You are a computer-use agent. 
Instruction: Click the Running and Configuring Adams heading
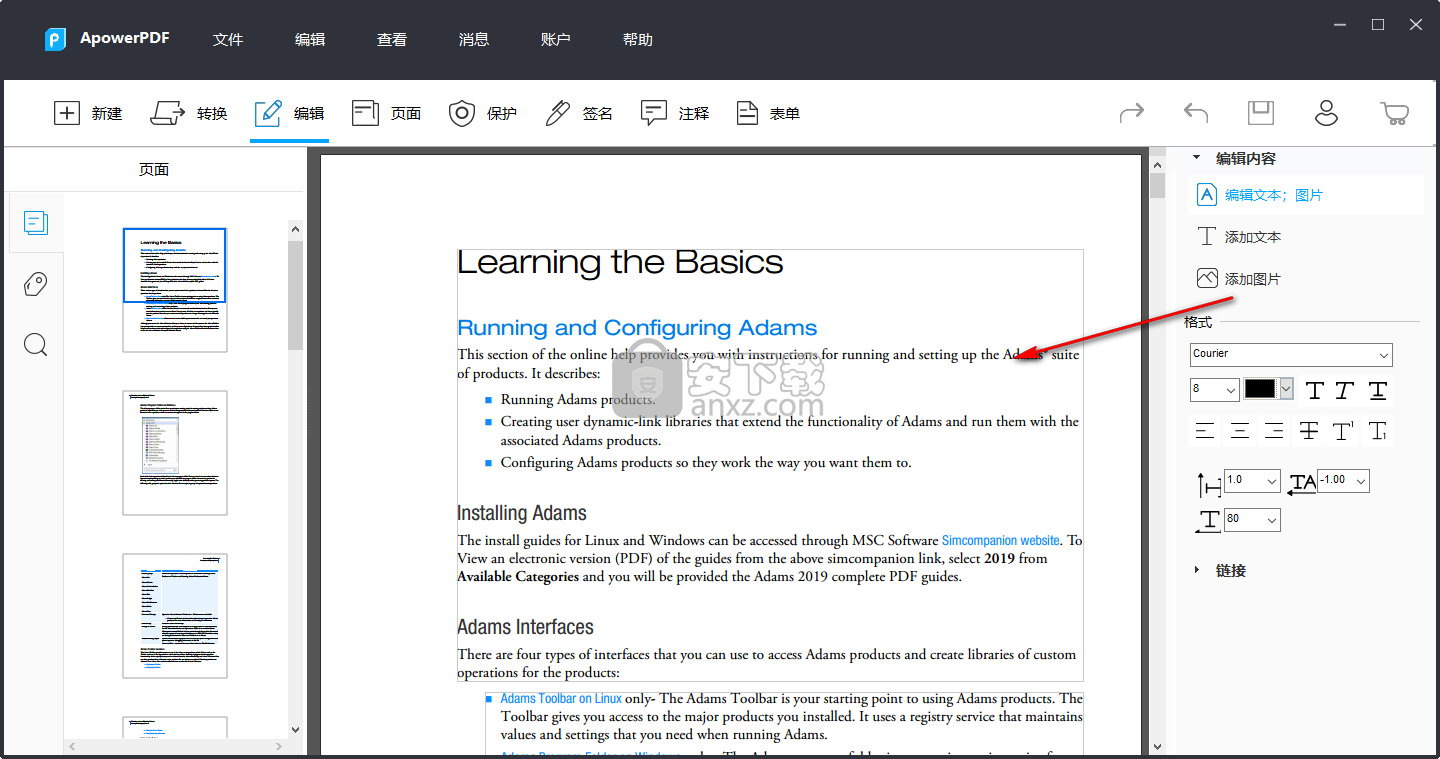tap(637, 328)
